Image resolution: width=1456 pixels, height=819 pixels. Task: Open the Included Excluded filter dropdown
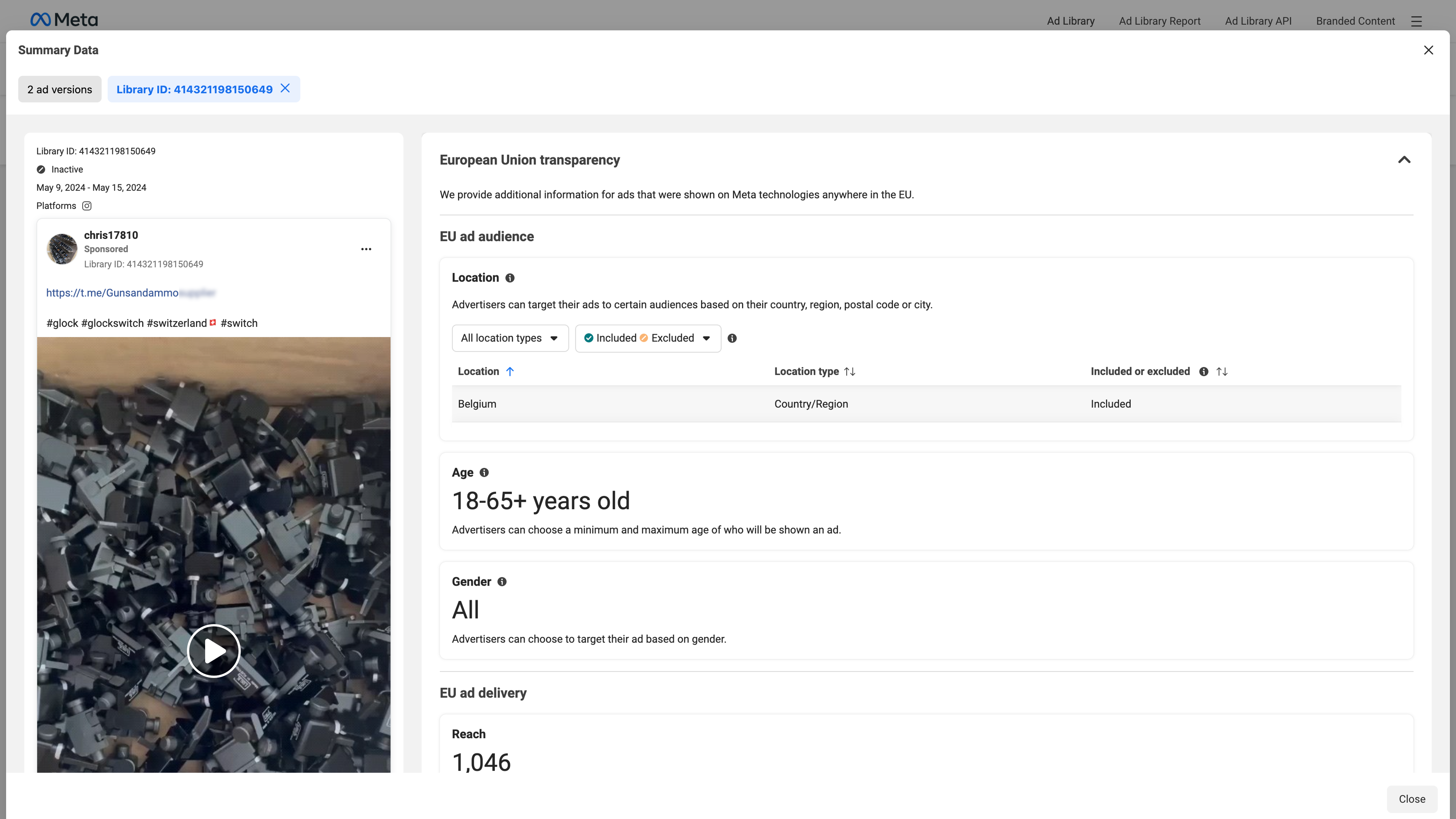[x=648, y=338]
